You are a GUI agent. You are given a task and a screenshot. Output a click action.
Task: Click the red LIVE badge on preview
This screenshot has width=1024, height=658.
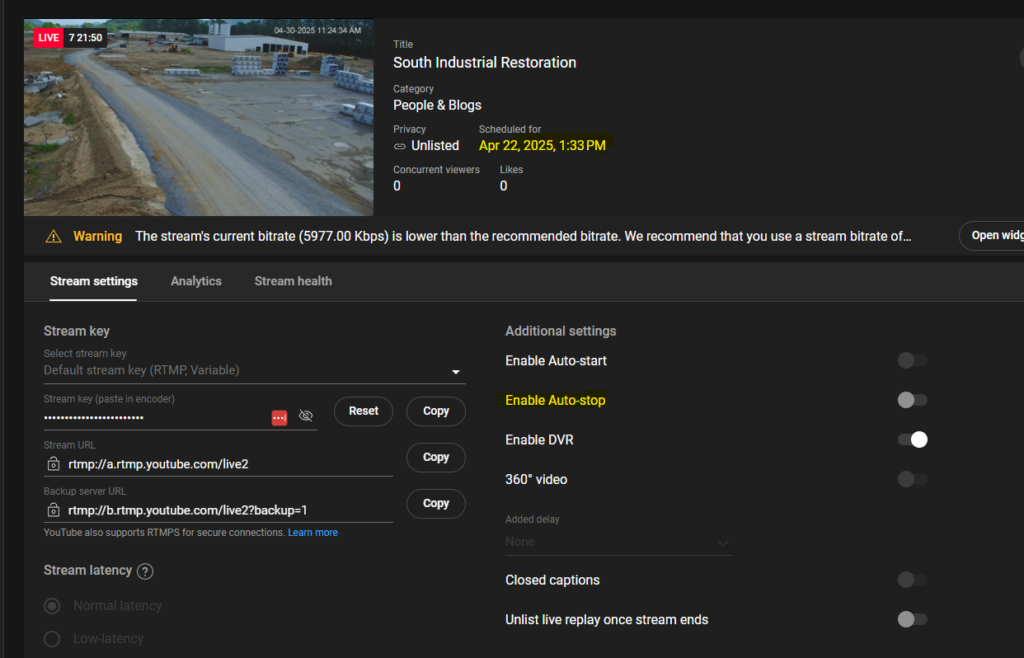click(48, 37)
